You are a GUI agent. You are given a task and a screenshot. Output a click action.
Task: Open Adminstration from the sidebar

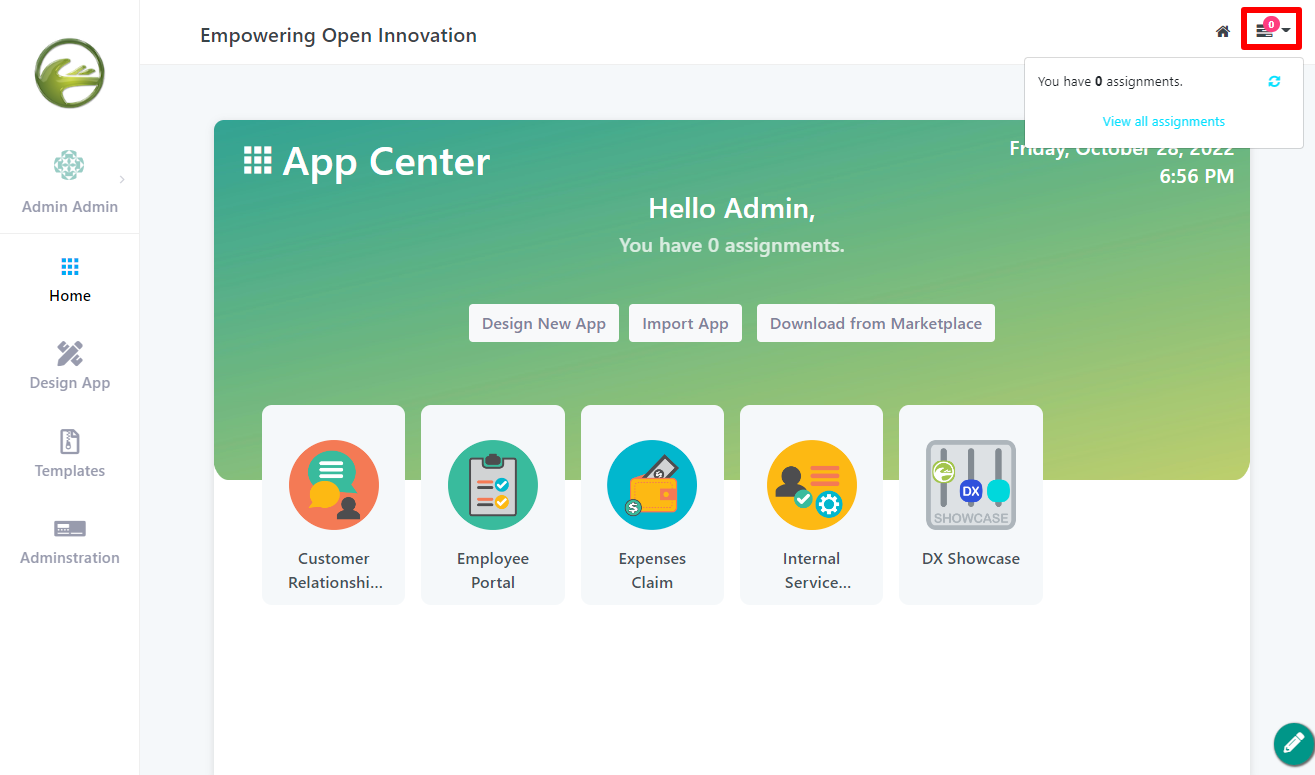point(70,542)
